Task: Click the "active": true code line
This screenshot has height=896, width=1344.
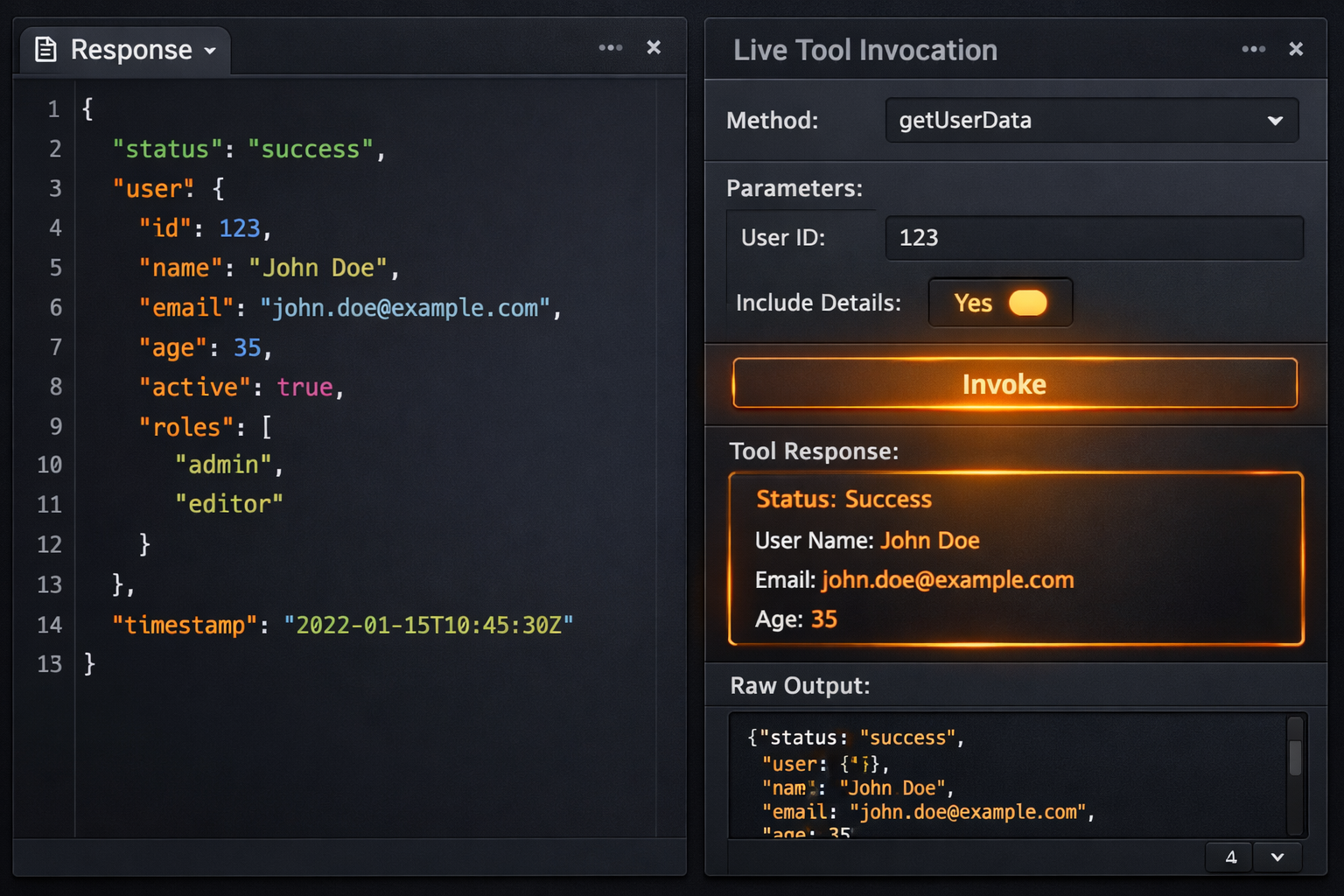Action: tap(241, 387)
